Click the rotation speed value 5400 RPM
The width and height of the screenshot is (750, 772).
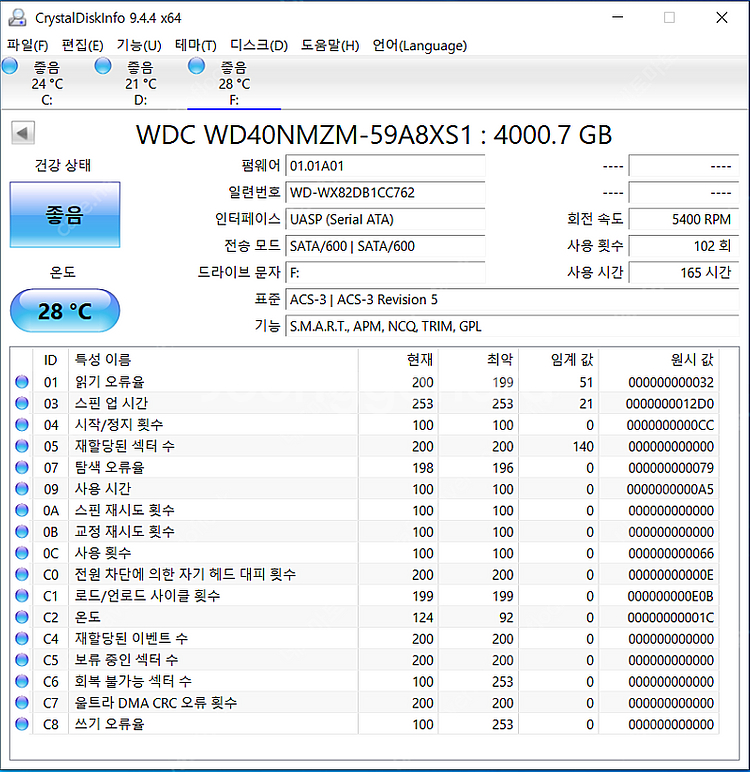point(684,219)
